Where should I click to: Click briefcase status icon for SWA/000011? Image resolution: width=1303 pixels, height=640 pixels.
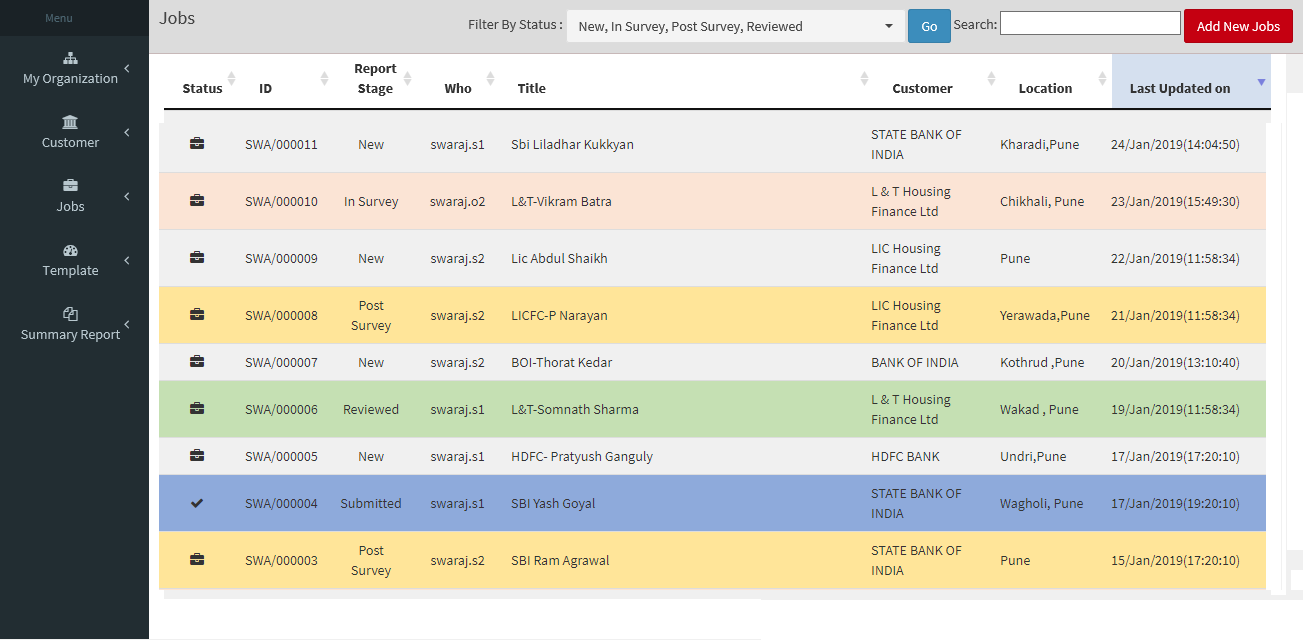[197, 144]
